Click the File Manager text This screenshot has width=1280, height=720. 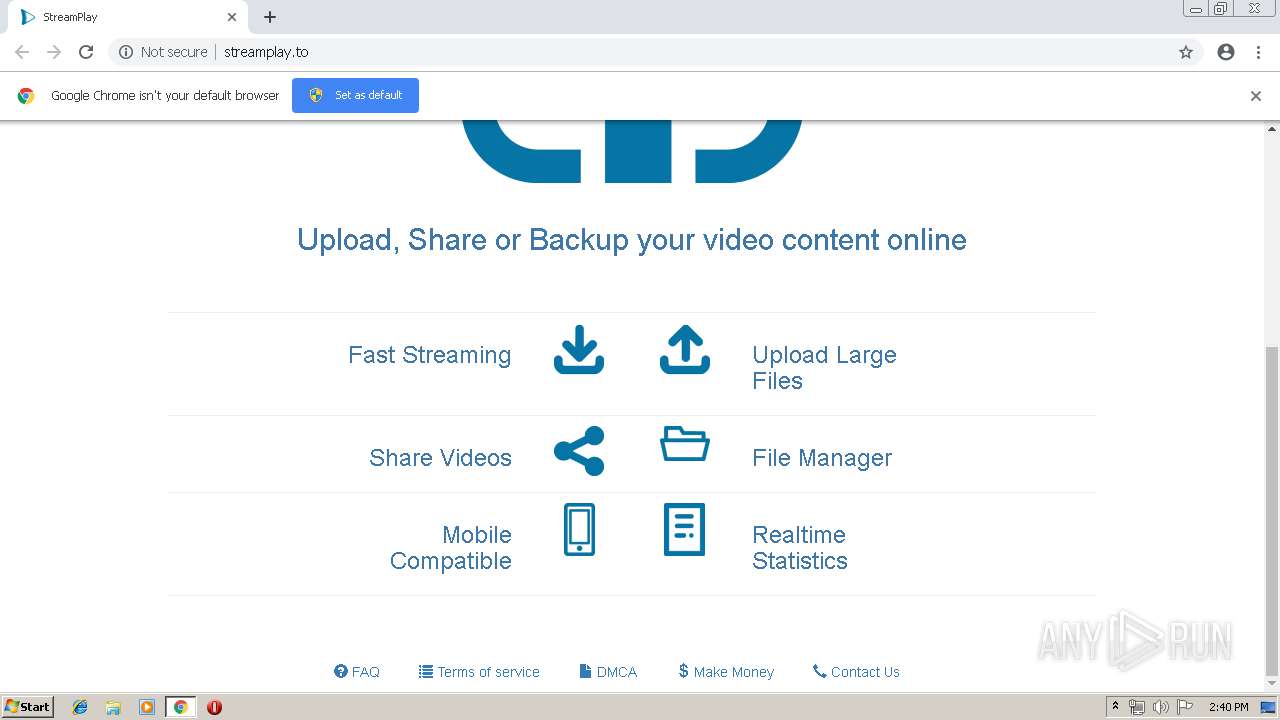(x=822, y=458)
